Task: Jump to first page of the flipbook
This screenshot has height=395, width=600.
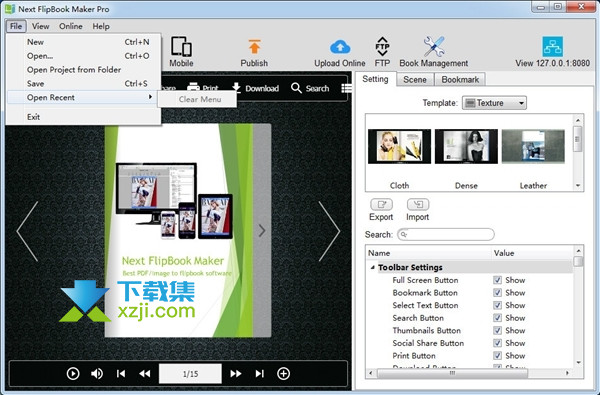Action: [121, 374]
